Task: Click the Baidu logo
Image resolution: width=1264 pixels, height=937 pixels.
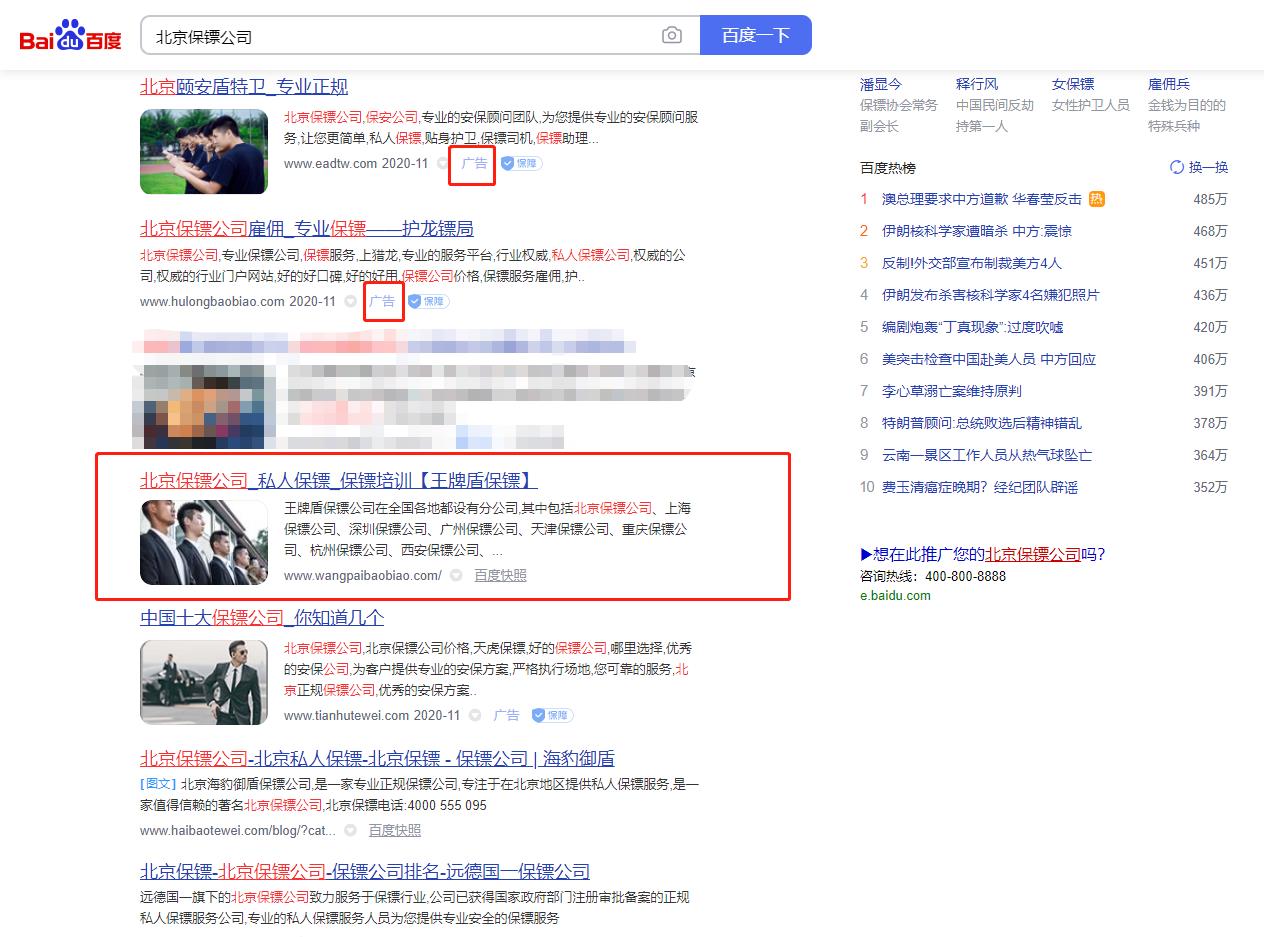Action: pyautogui.click(x=70, y=37)
